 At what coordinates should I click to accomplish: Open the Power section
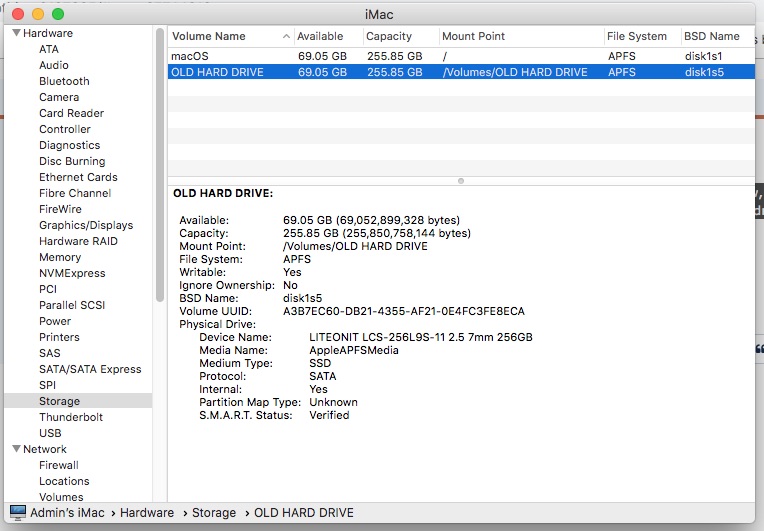point(55,321)
